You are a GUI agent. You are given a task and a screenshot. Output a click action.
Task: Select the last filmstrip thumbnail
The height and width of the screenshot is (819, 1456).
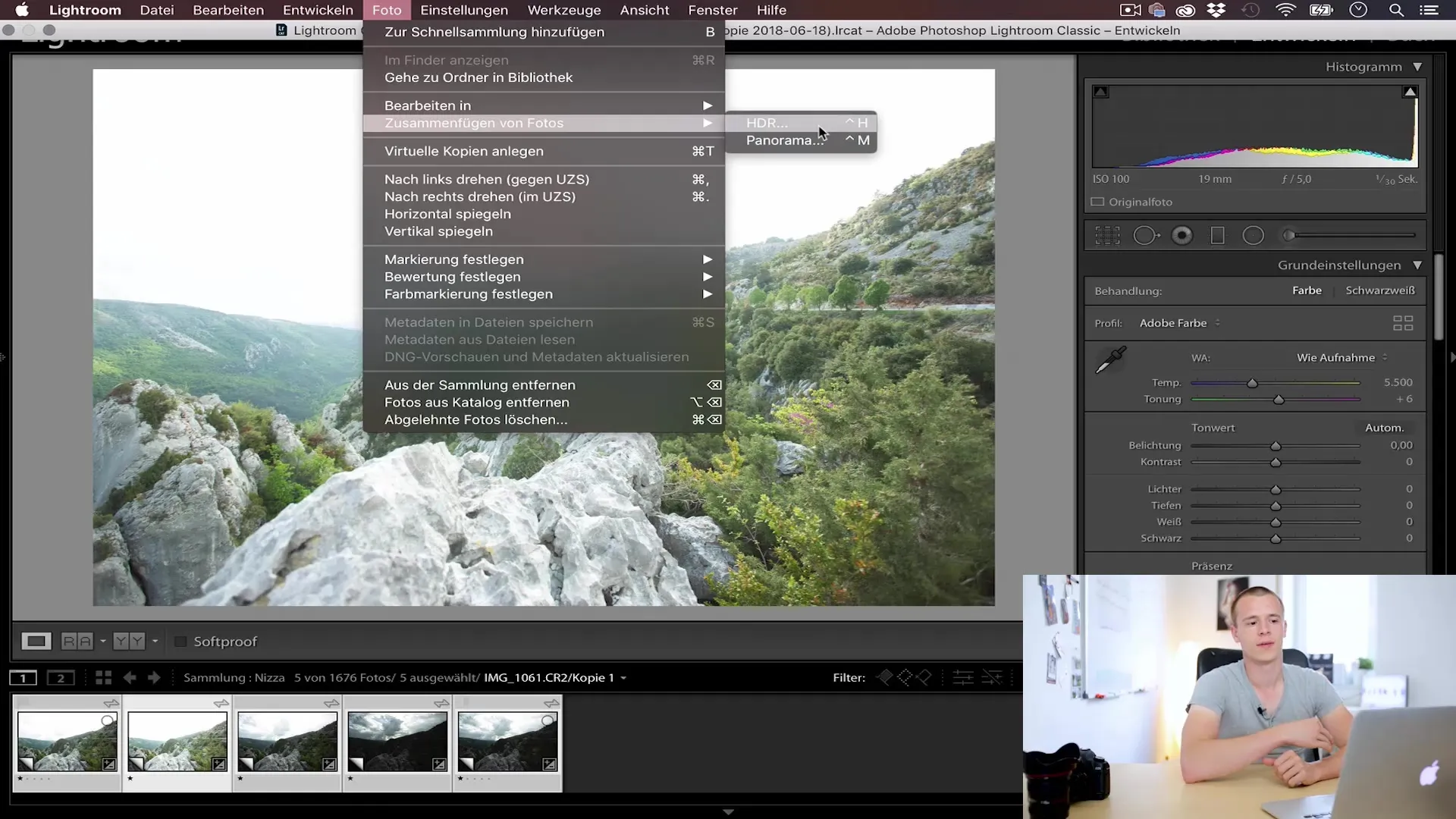[507, 742]
